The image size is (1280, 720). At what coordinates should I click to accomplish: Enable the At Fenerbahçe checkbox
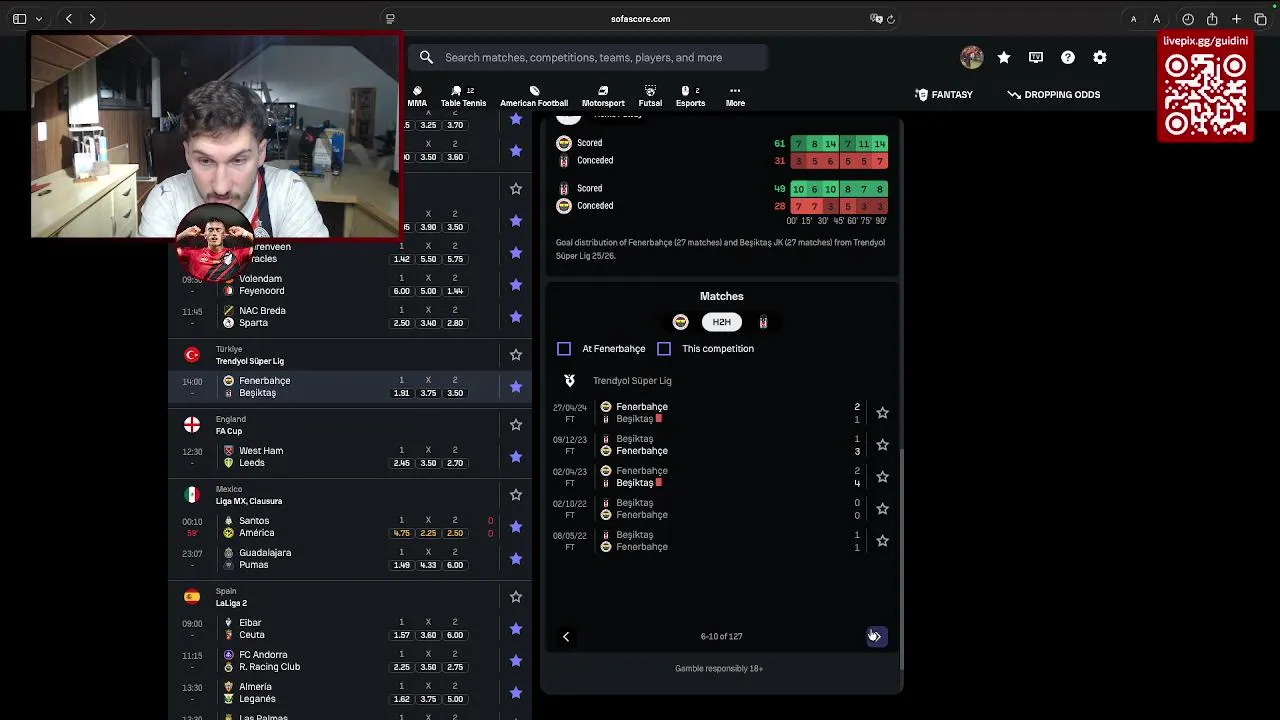(564, 349)
